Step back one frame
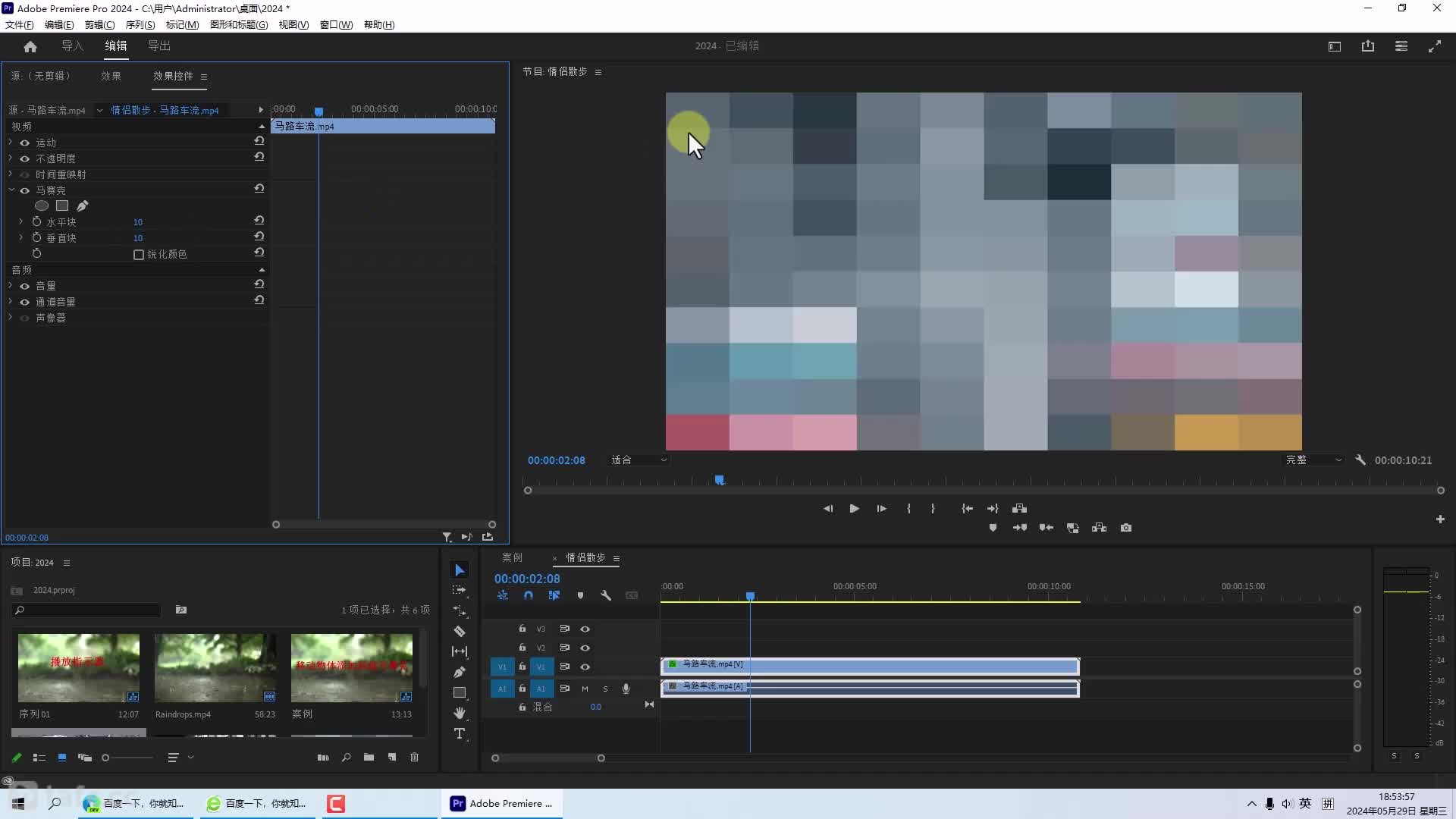Screen dimensions: 1456x819 (x=828, y=509)
